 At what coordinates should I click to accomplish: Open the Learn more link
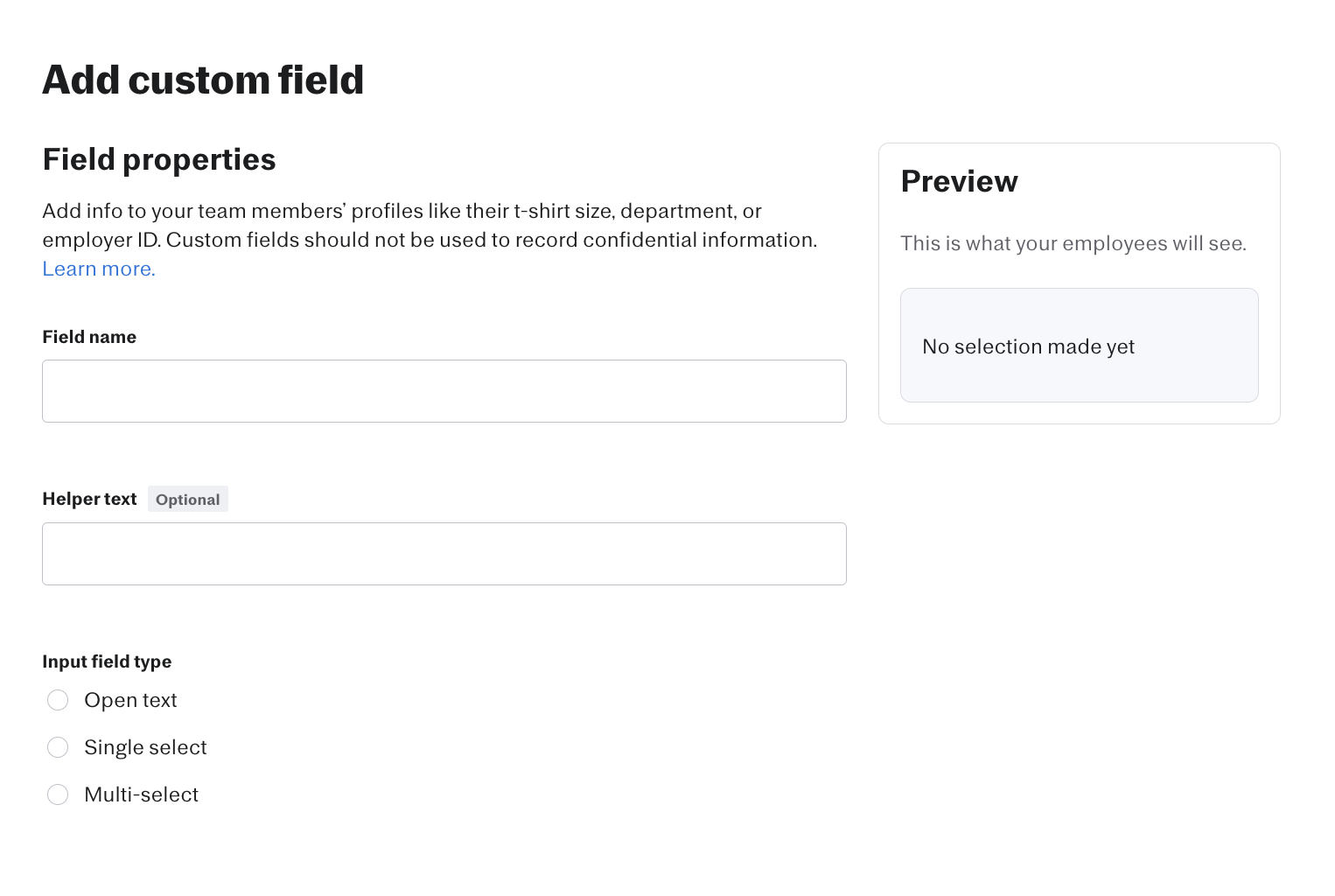(99, 269)
